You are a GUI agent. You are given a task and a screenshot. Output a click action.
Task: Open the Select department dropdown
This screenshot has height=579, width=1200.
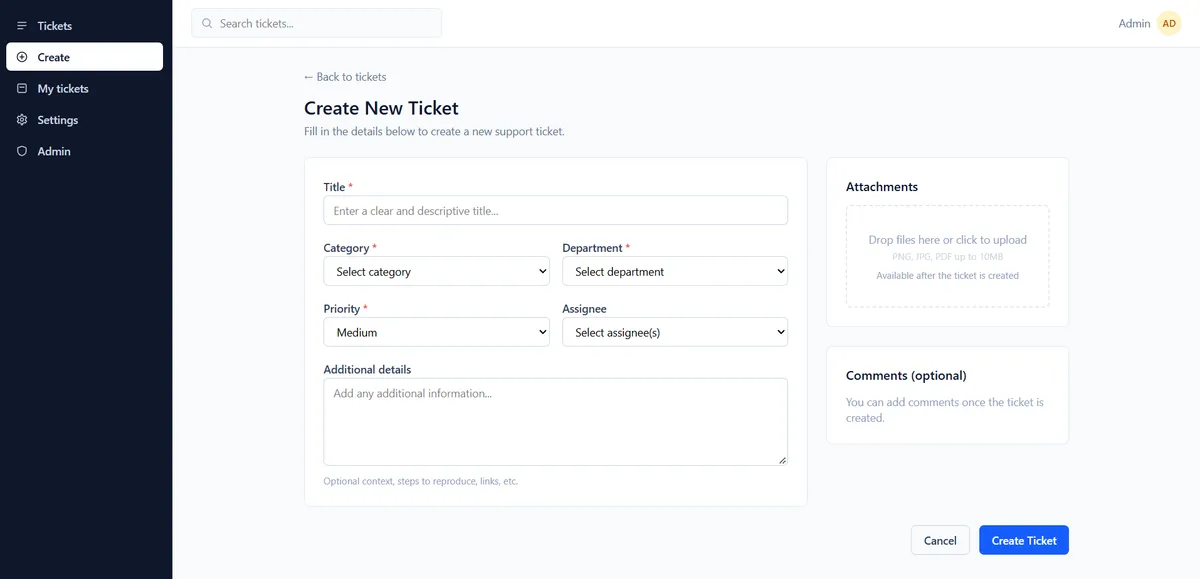pos(675,271)
